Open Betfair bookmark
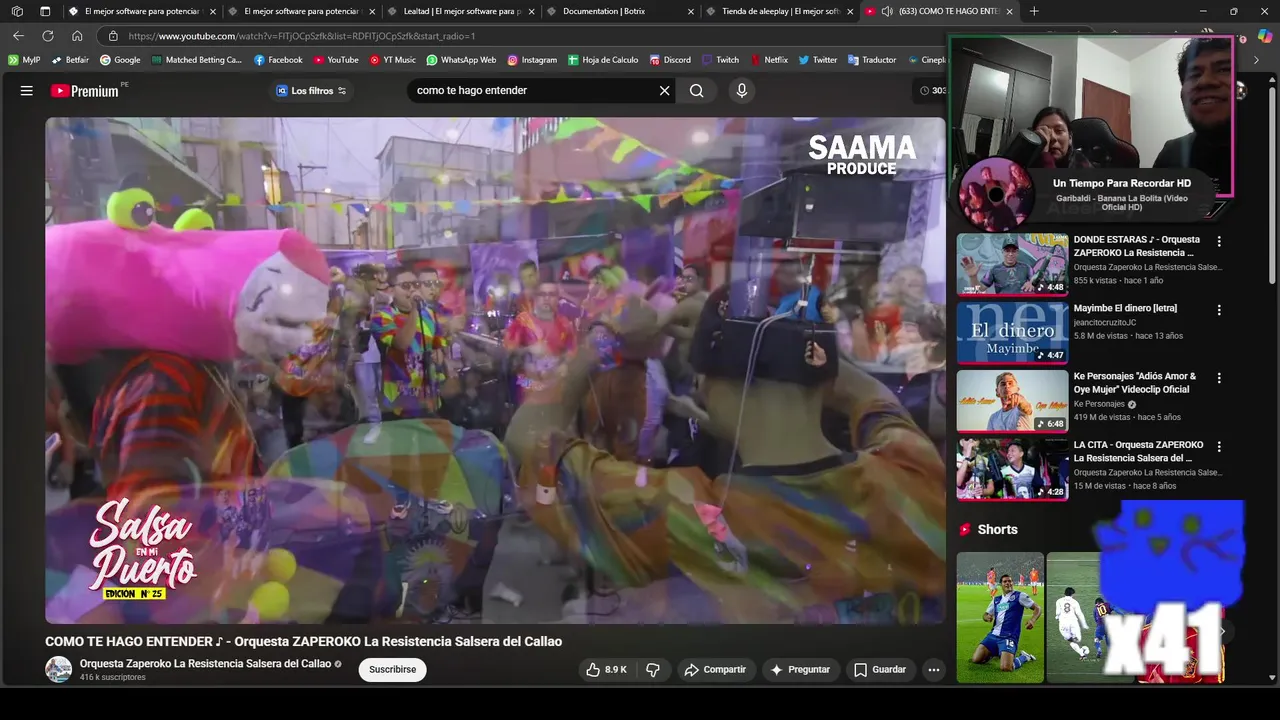This screenshot has width=1280, height=720. pos(70,60)
